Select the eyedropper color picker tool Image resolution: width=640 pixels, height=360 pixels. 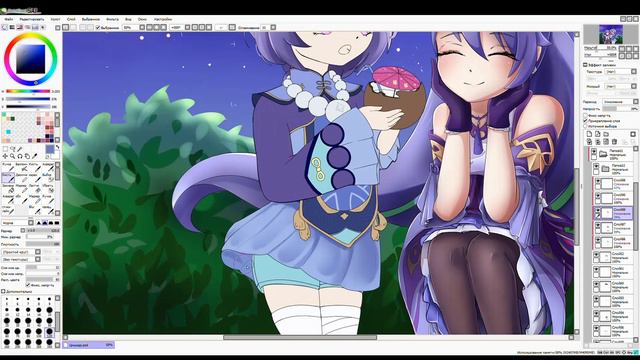click(x=35, y=156)
